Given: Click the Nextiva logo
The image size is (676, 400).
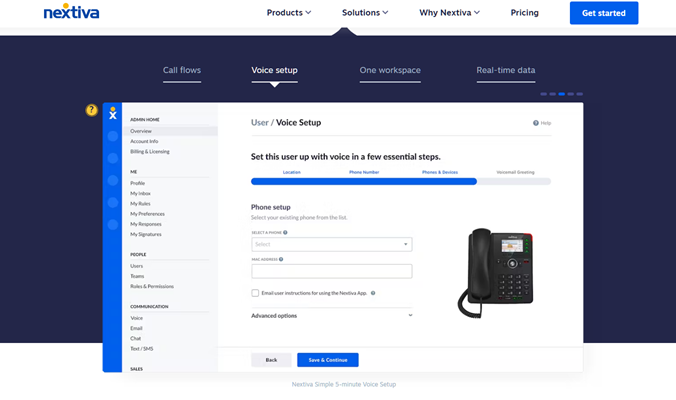Looking at the screenshot, I should click(x=71, y=12).
